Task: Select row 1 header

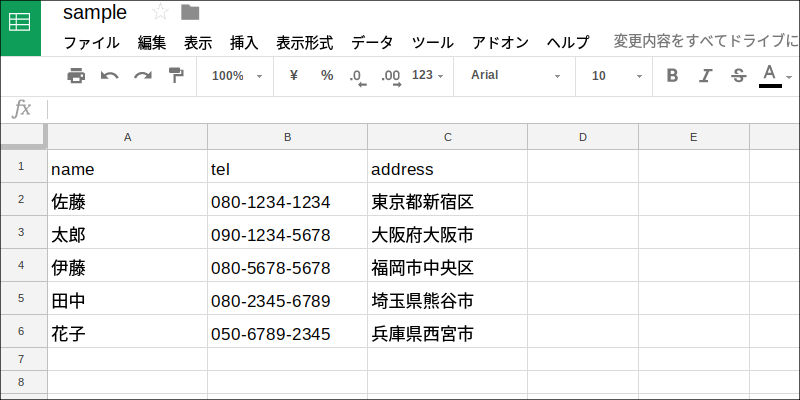Action: [x=24, y=166]
